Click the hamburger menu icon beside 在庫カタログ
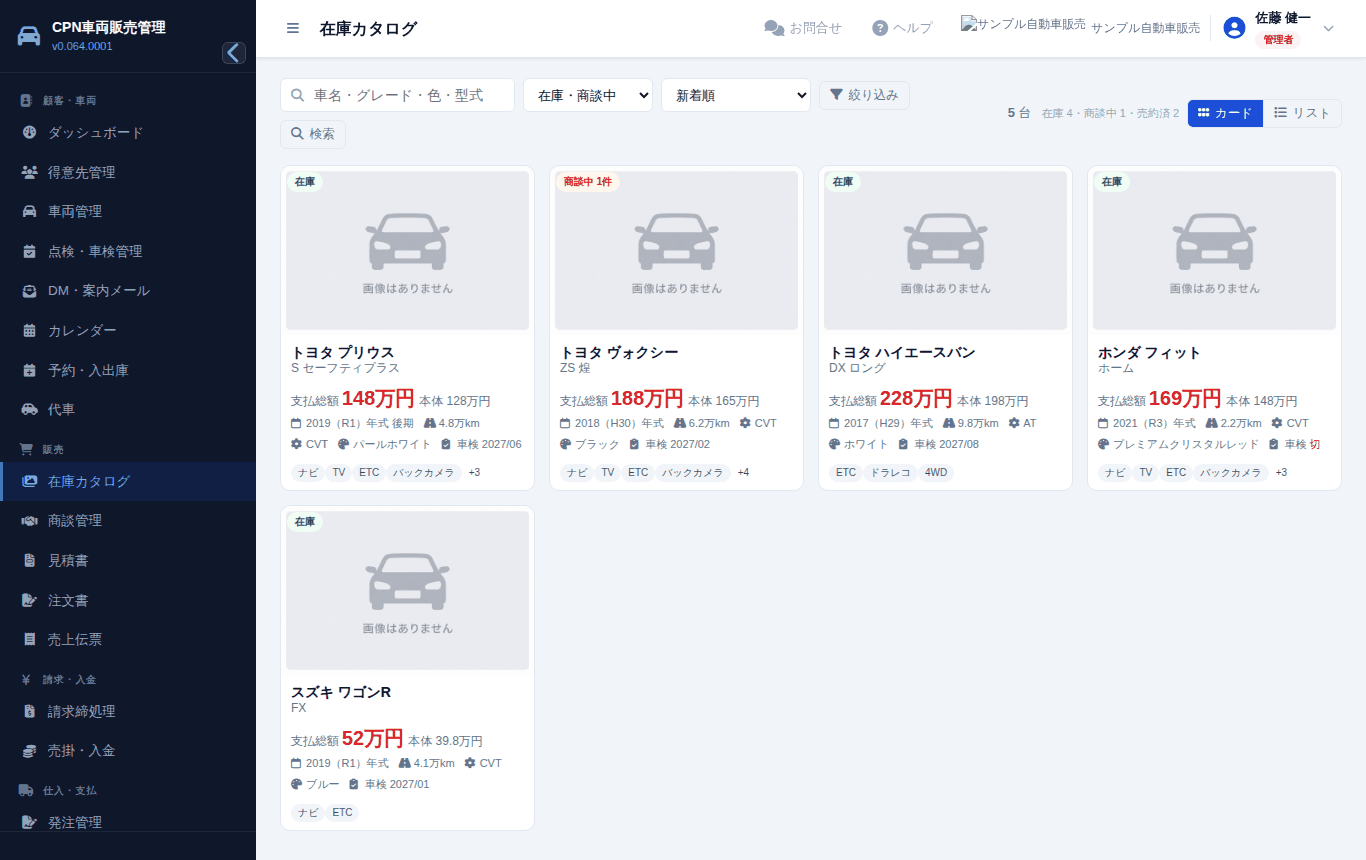The image size is (1366, 860). point(293,28)
